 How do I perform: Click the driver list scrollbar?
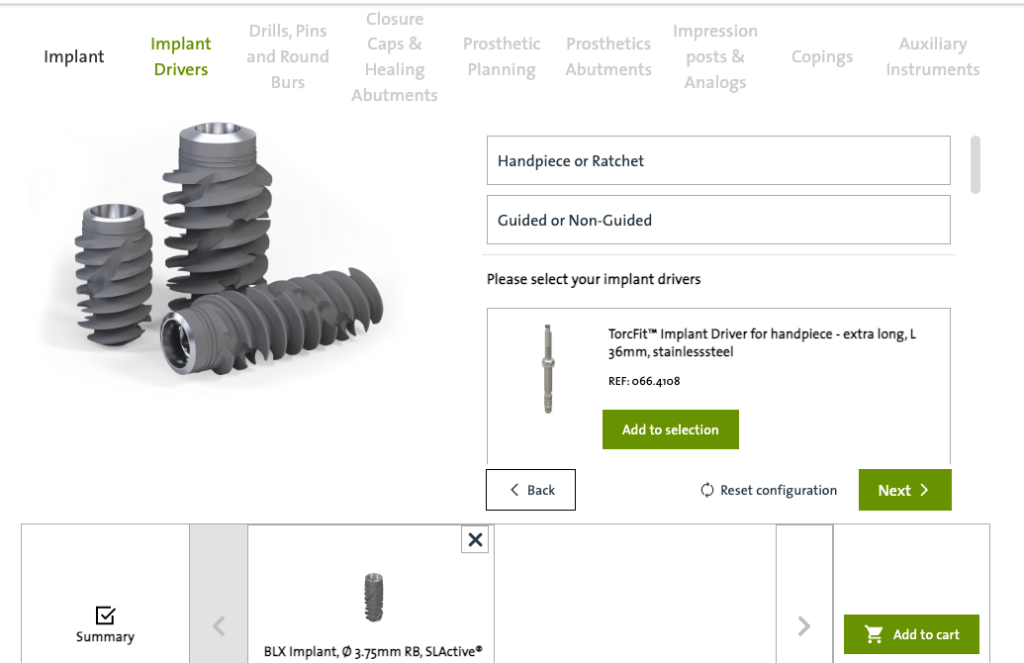point(975,165)
